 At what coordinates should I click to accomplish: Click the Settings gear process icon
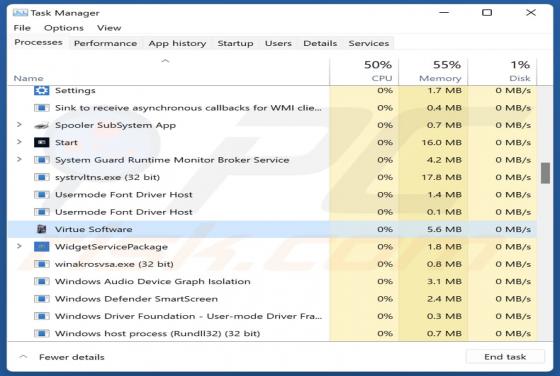[x=41, y=90]
